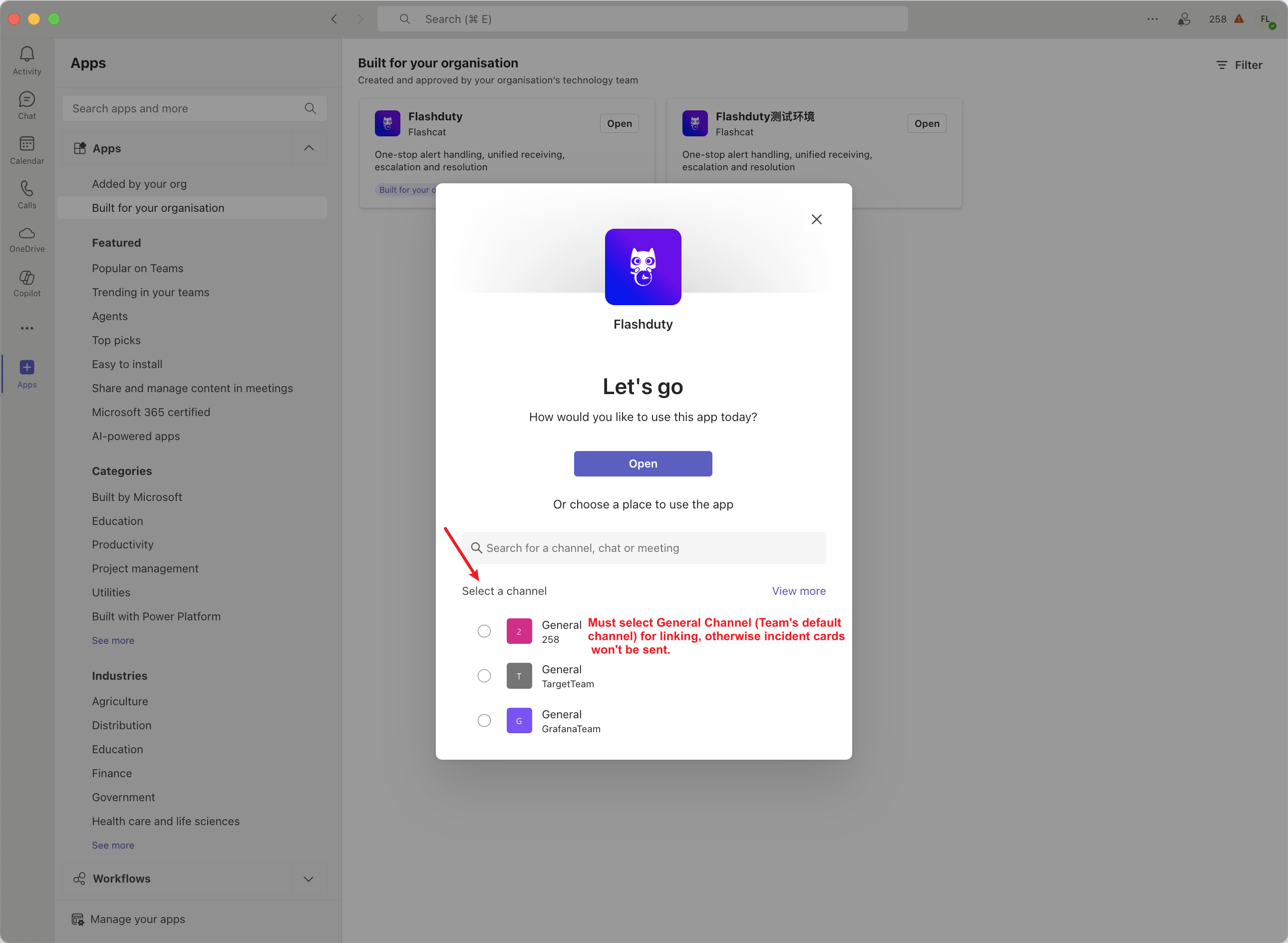This screenshot has height=943, width=1288.
Task: Go forward with the right arrow
Action: (x=360, y=19)
